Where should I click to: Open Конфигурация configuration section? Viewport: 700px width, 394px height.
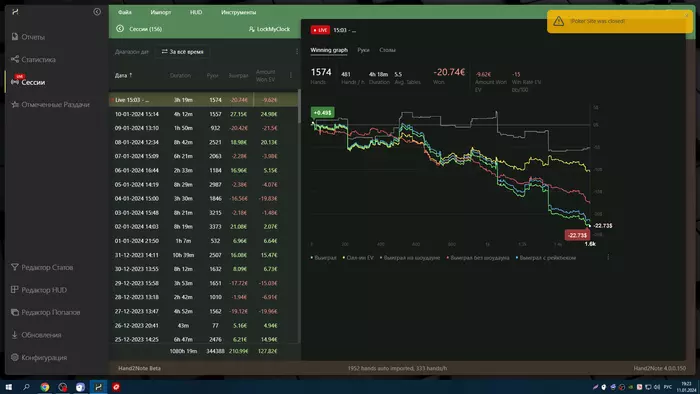39,357
